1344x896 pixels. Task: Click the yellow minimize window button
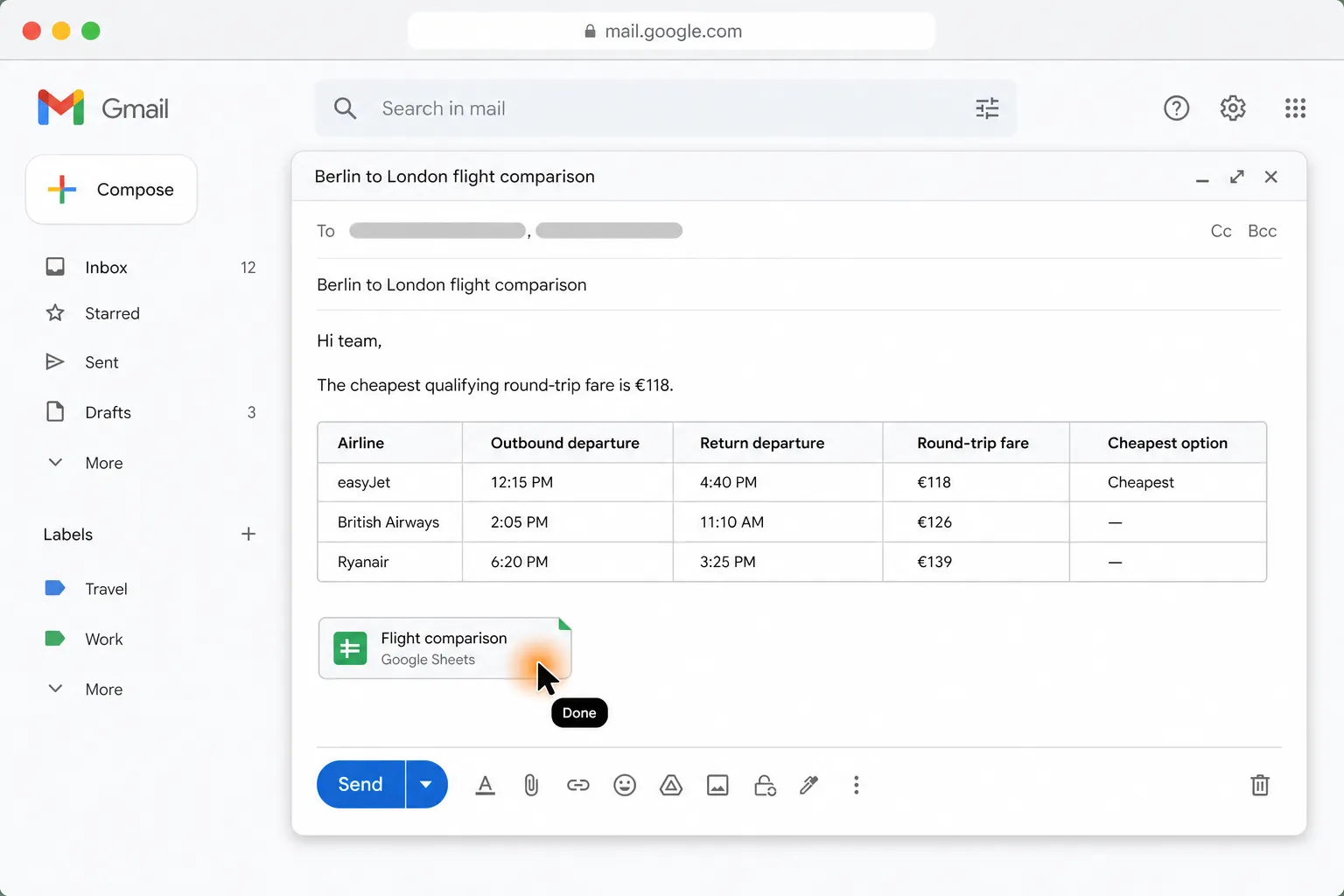pos(61,31)
